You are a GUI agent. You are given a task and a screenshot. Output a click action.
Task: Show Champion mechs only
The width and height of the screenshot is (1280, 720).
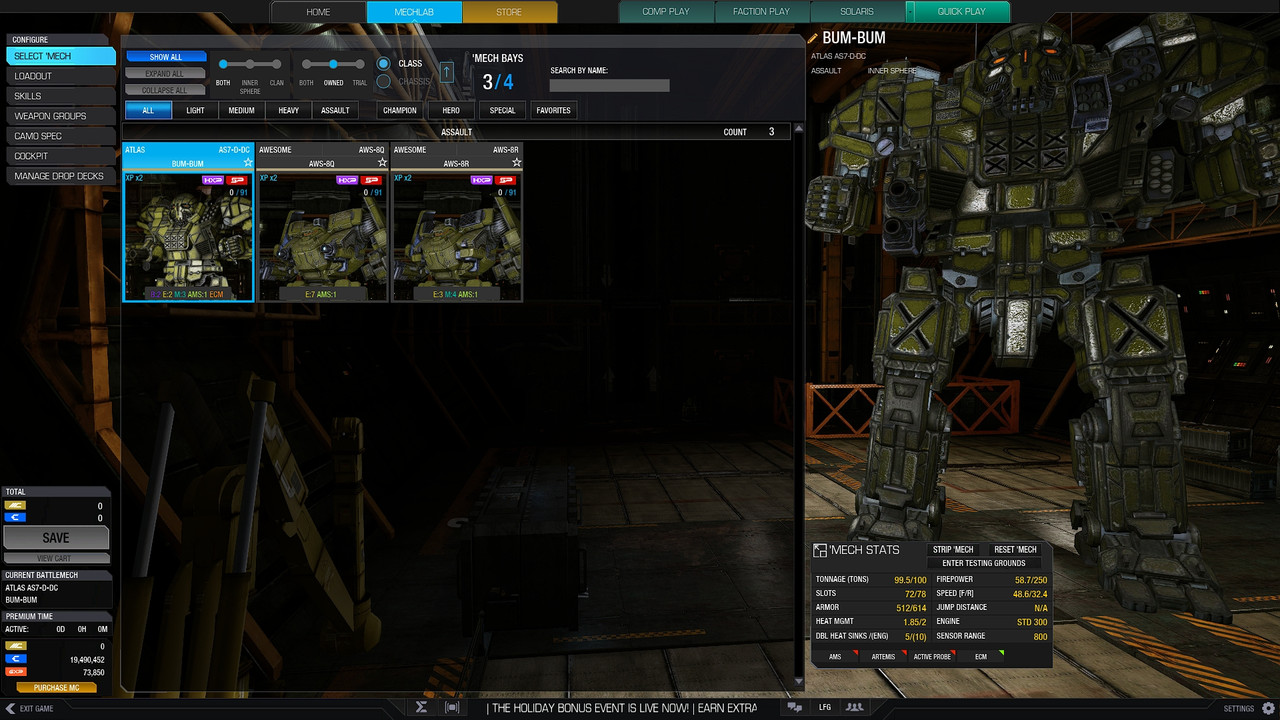point(399,110)
